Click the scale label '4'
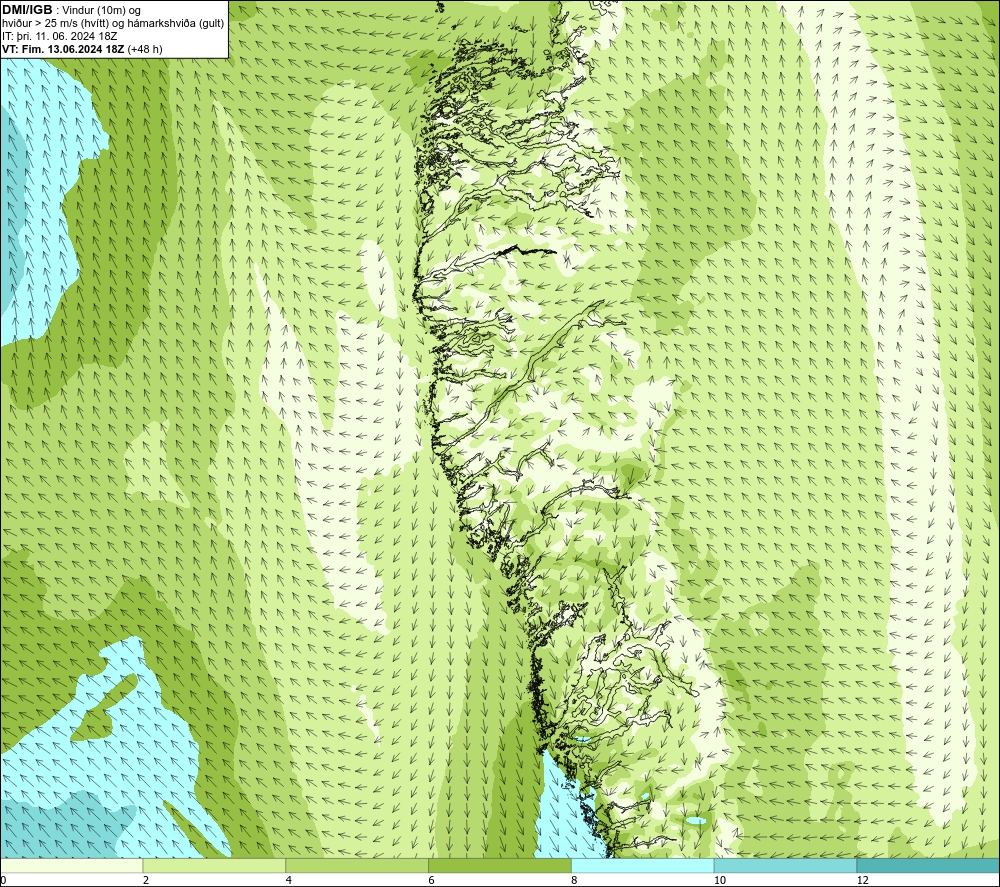 289,881
